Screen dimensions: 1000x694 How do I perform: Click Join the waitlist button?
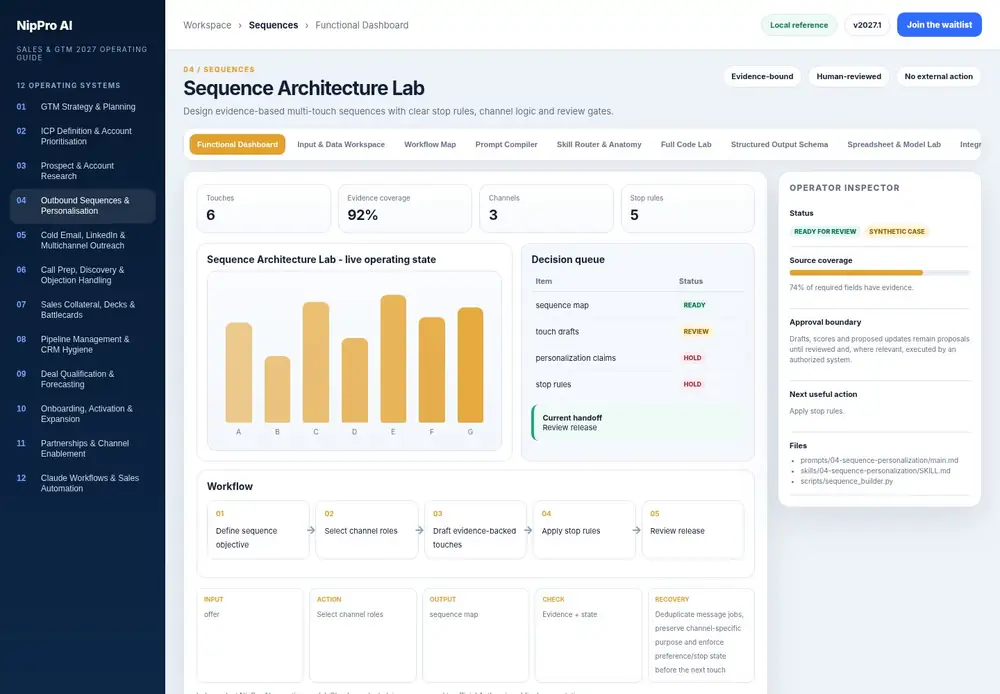tap(939, 25)
